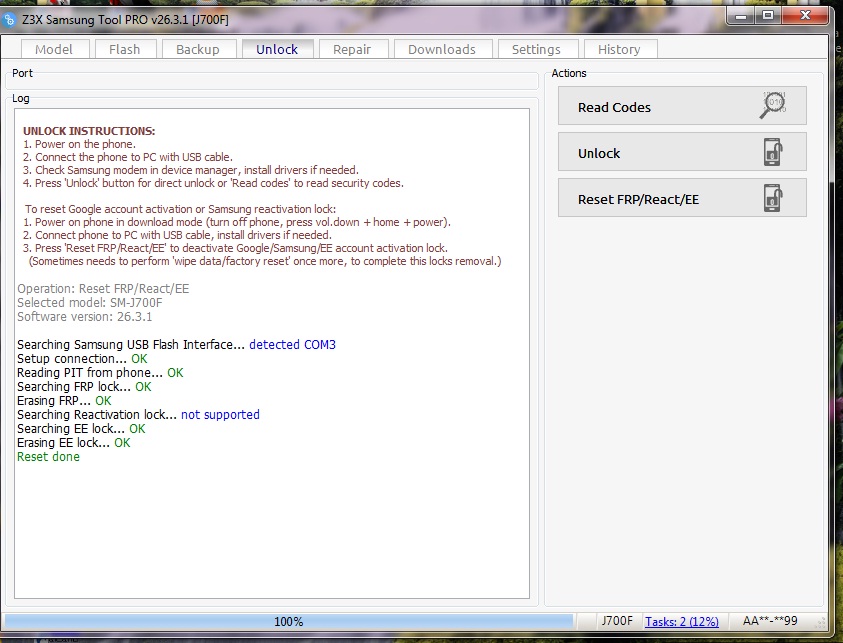Image resolution: width=843 pixels, height=643 pixels.
Task: Click 'Searching FRP lock... OK' log line
Action: 84,387
